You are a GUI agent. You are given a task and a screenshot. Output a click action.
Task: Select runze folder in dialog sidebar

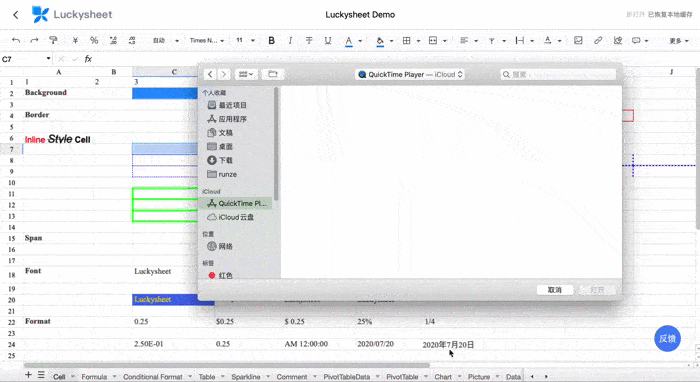[x=222, y=174]
